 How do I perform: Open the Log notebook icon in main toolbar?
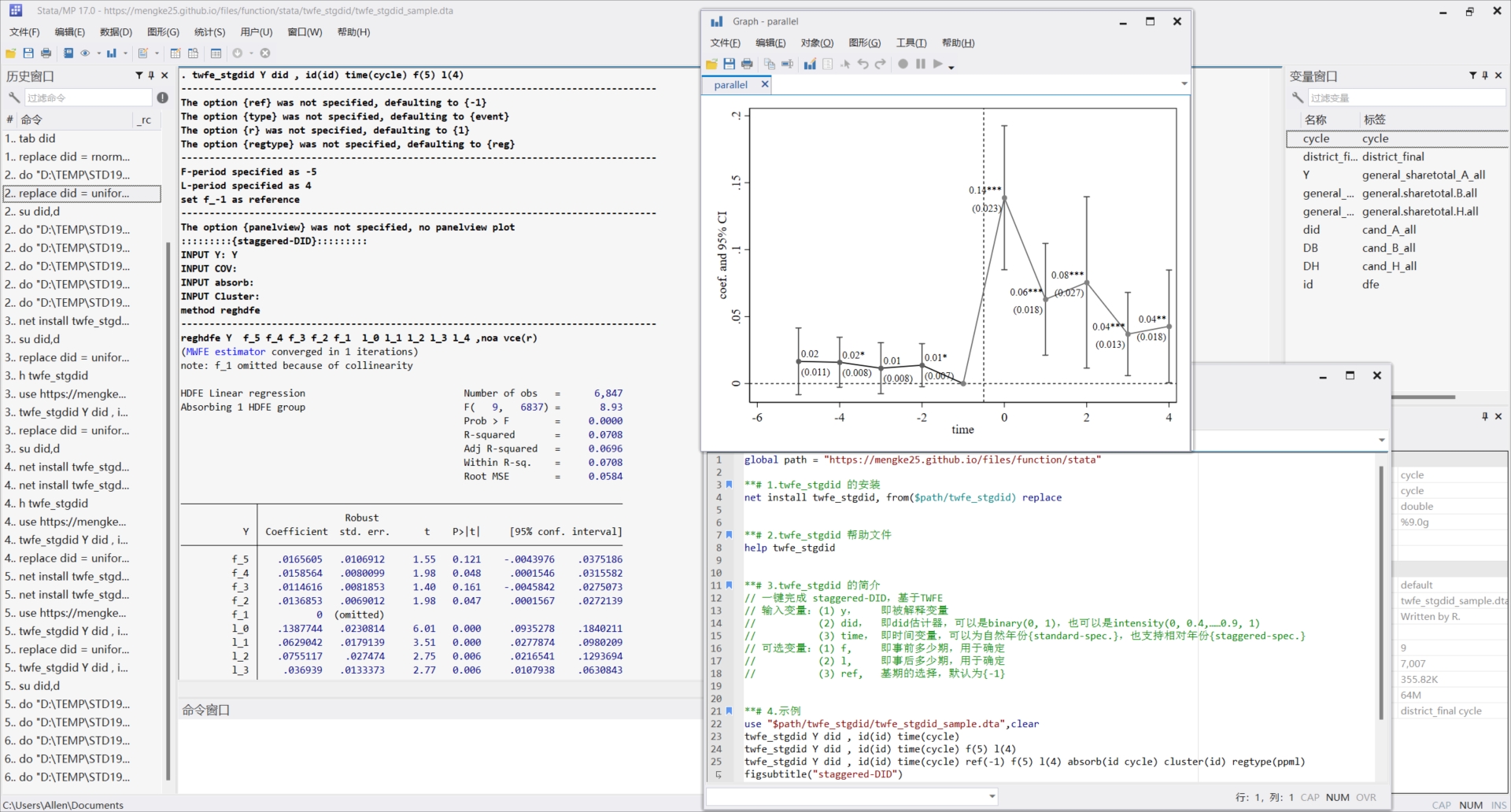tap(68, 53)
